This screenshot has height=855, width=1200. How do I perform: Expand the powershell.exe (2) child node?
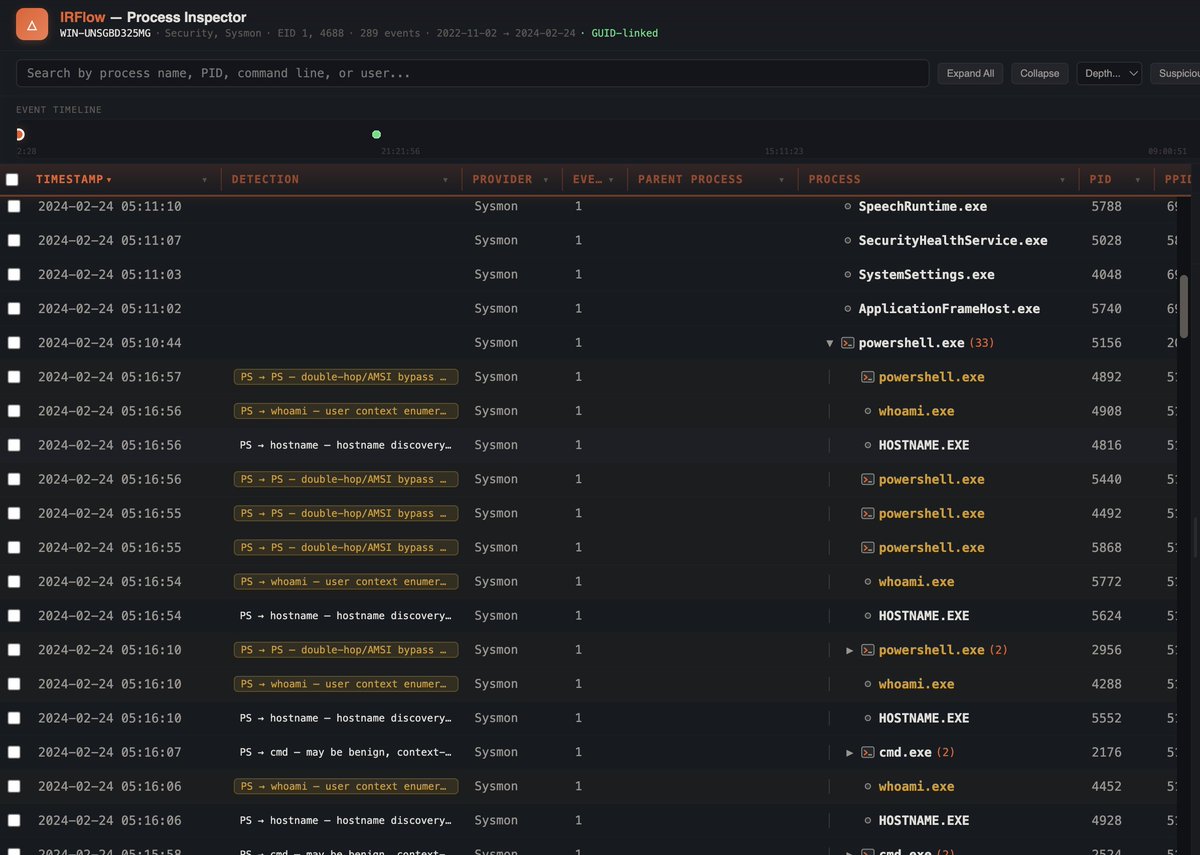coord(850,650)
